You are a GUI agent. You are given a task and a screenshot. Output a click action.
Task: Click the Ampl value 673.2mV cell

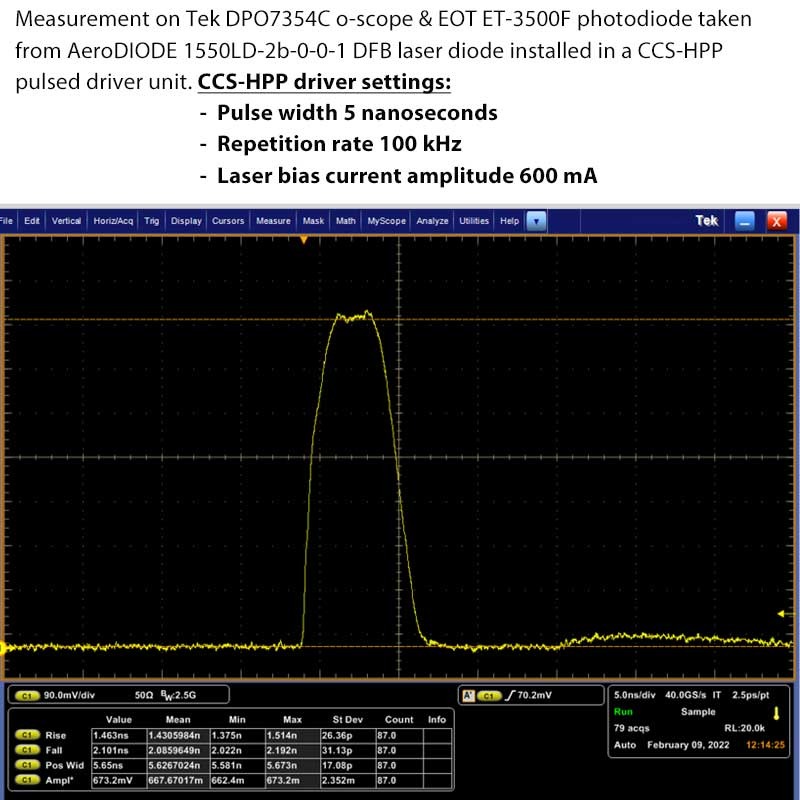[119, 780]
